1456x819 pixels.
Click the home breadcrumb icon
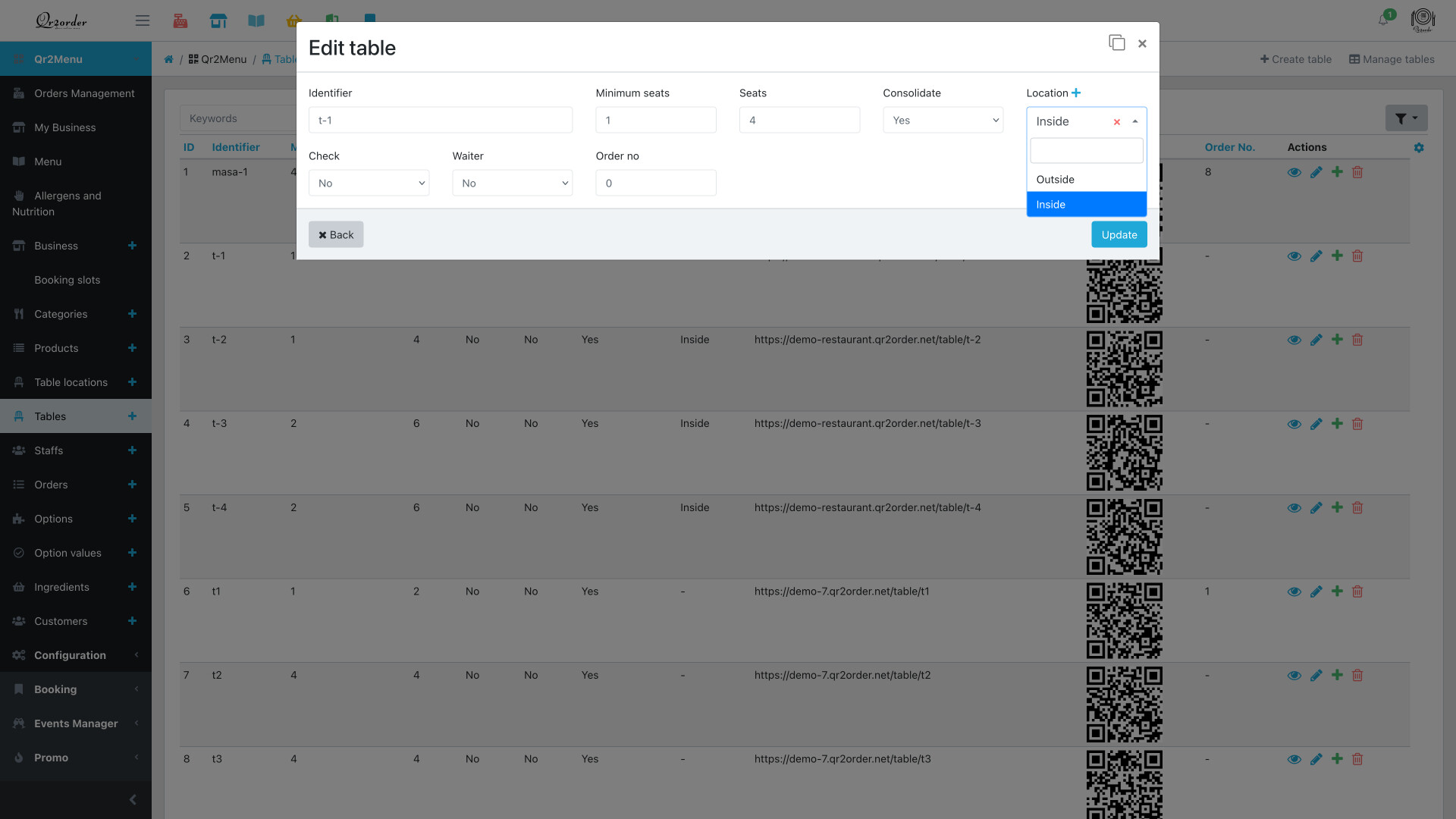click(x=168, y=59)
